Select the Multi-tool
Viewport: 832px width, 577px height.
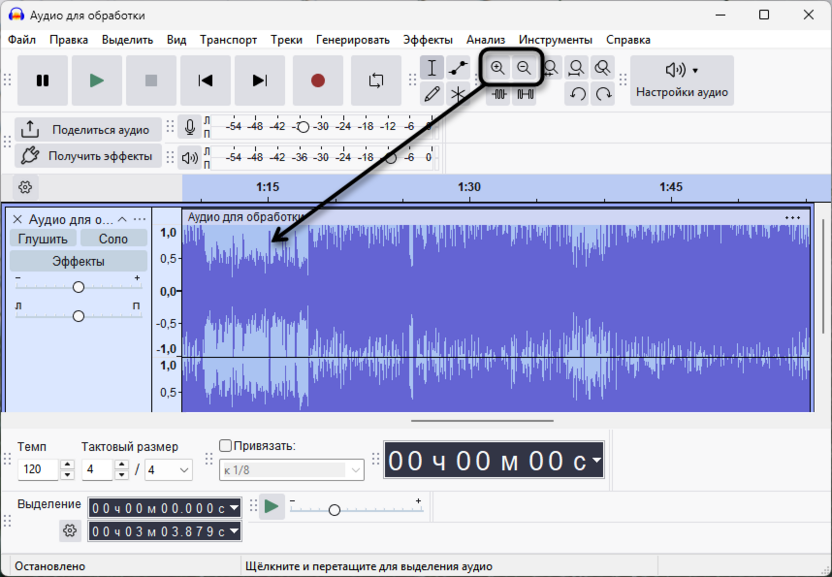(457, 94)
